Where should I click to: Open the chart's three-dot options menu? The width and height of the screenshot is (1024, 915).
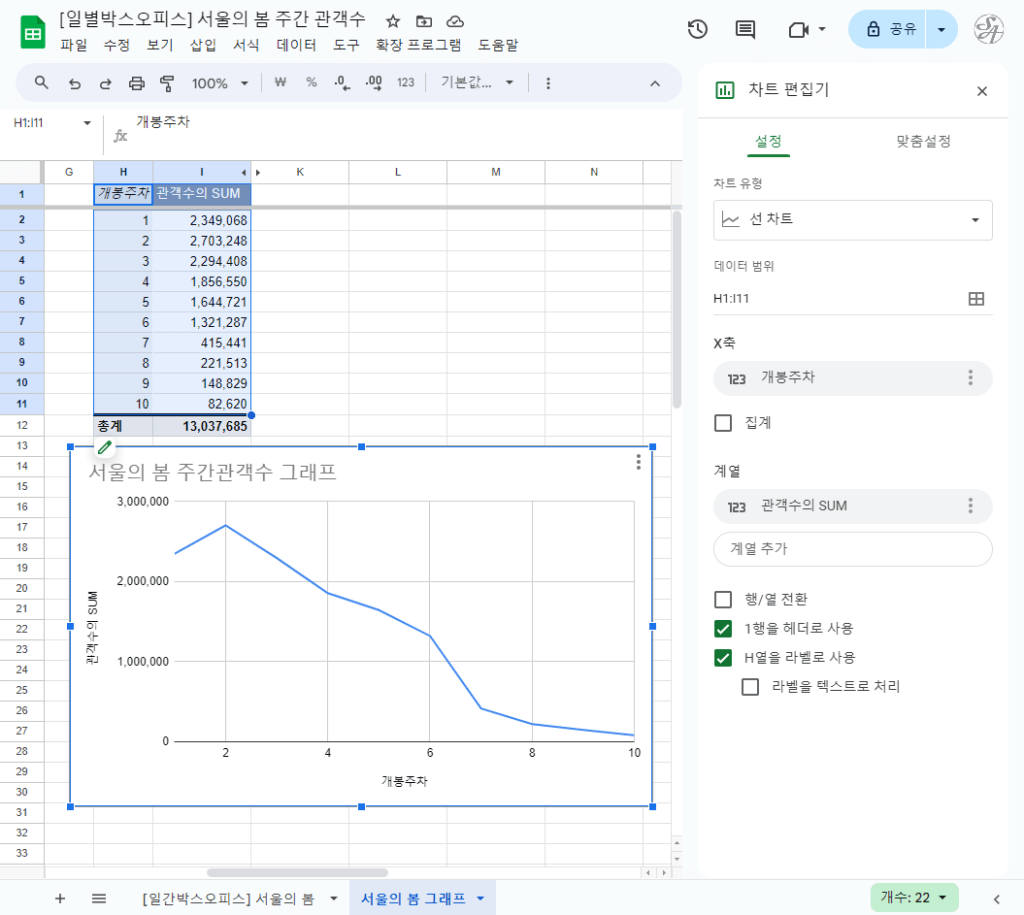639,462
